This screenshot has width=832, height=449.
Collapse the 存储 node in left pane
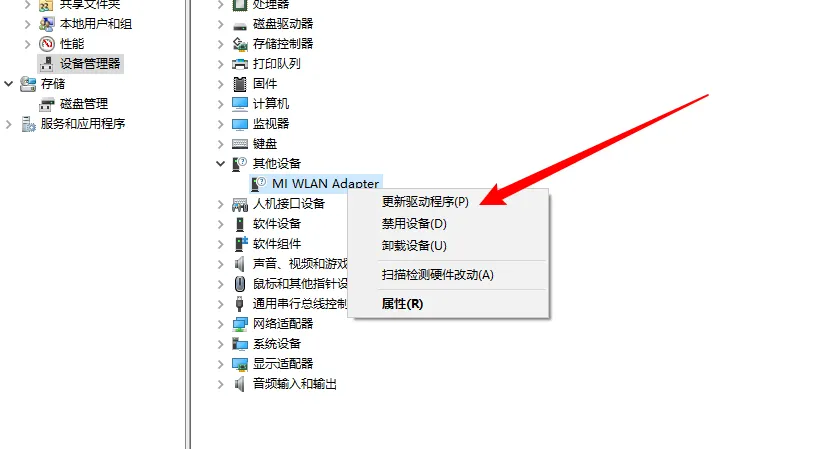(8, 83)
